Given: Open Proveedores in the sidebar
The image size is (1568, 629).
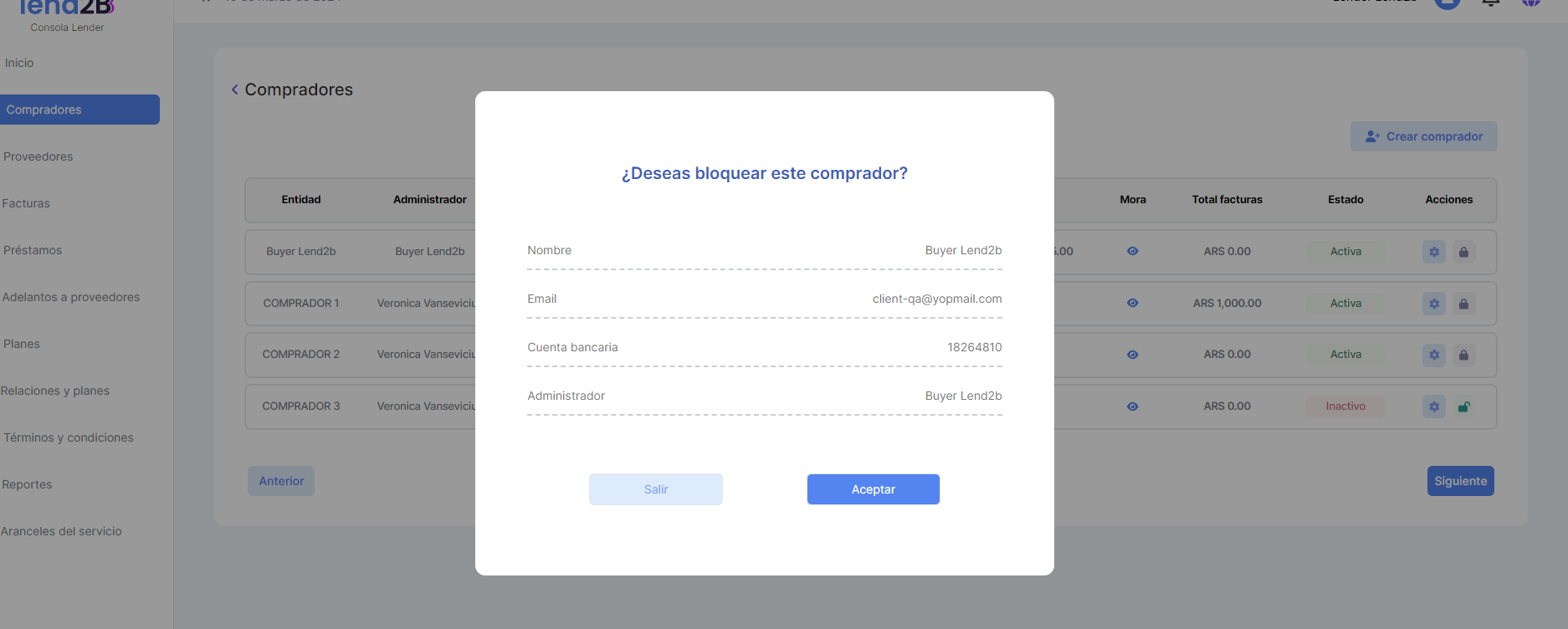Looking at the screenshot, I should coord(38,156).
